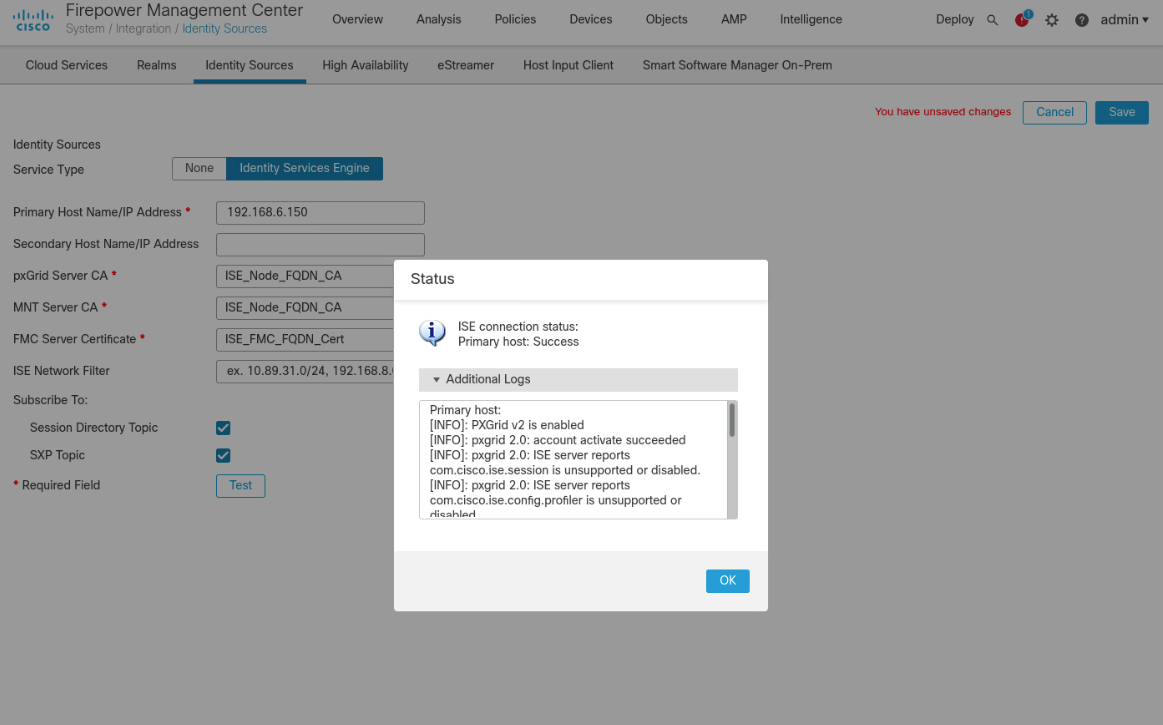The height and width of the screenshot is (725, 1163).
Task: Click the Additional Logs scrollbar thumb
Action: [732, 420]
